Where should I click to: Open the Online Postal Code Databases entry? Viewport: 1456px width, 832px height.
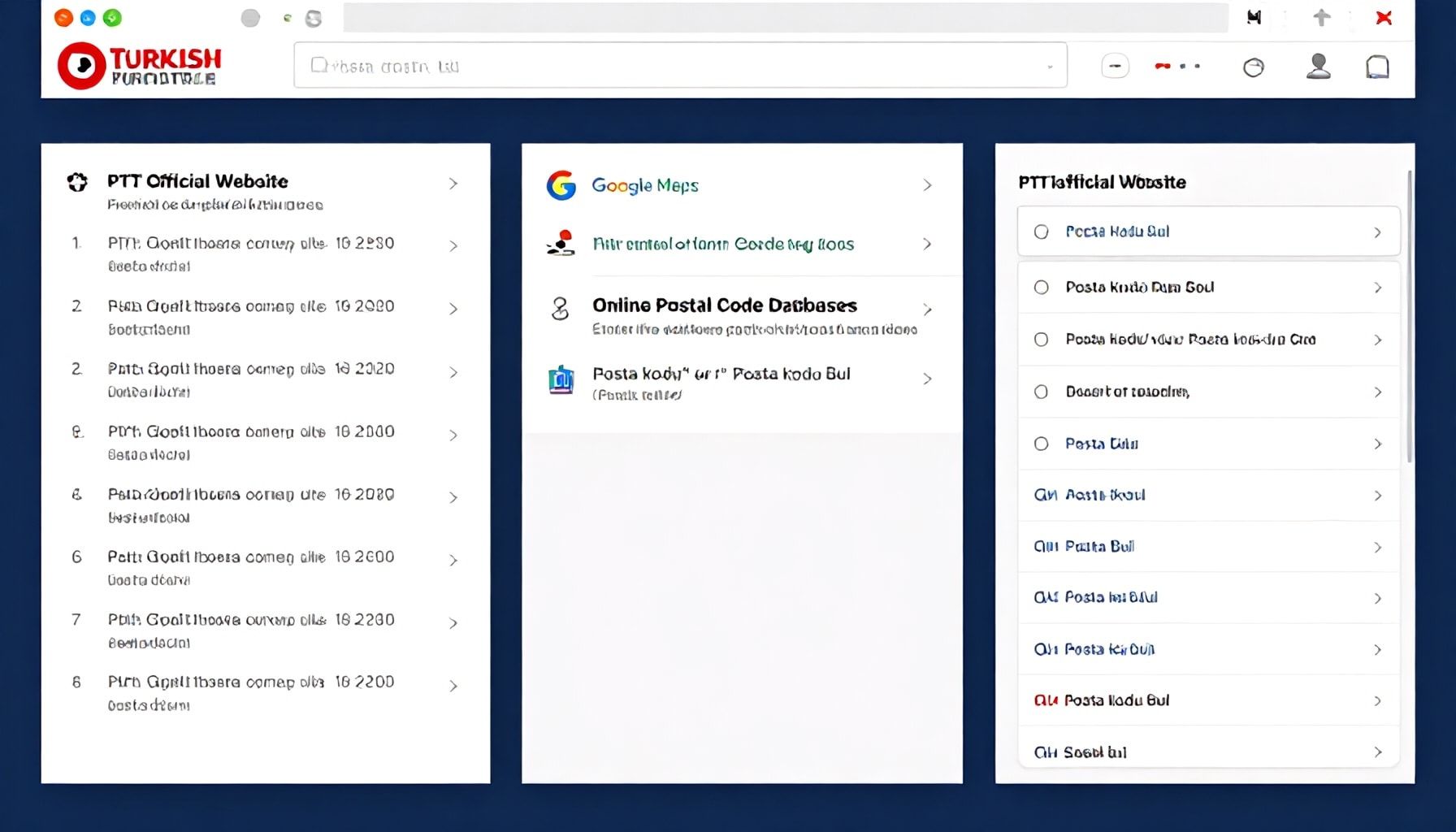pyautogui.click(x=725, y=305)
